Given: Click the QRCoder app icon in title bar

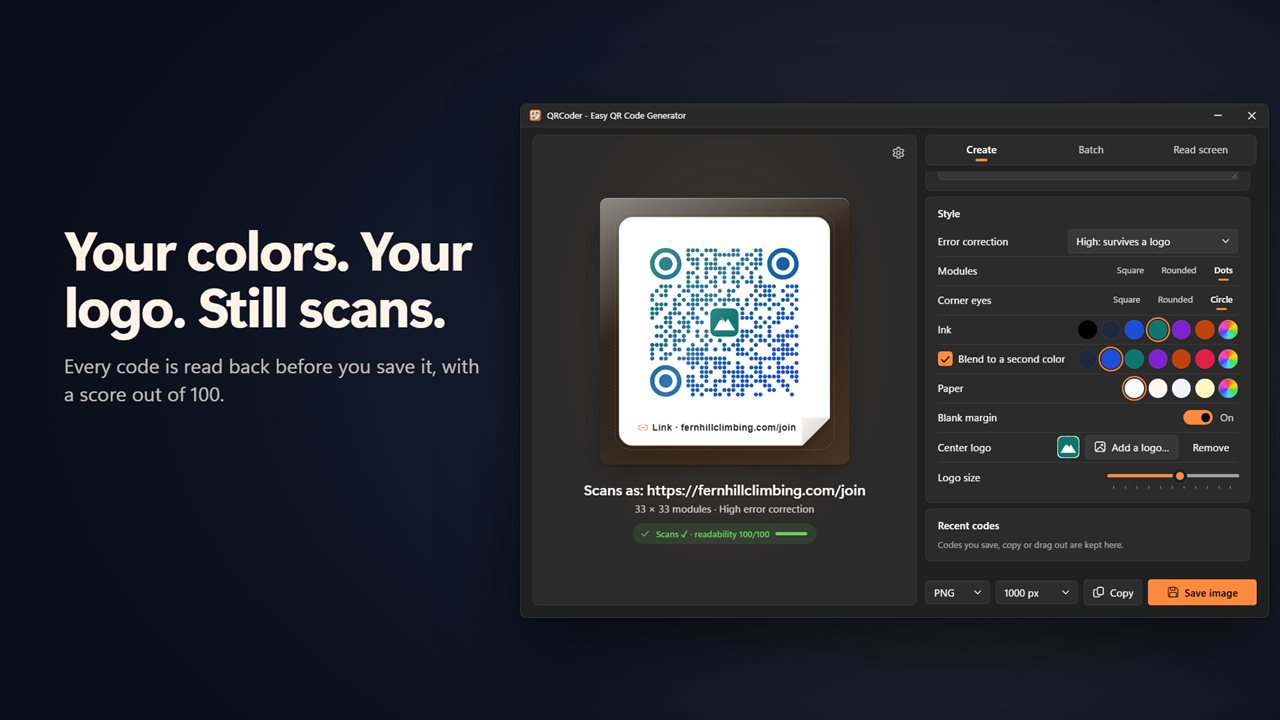Looking at the screenshot, I should click(x=536, y=116).
